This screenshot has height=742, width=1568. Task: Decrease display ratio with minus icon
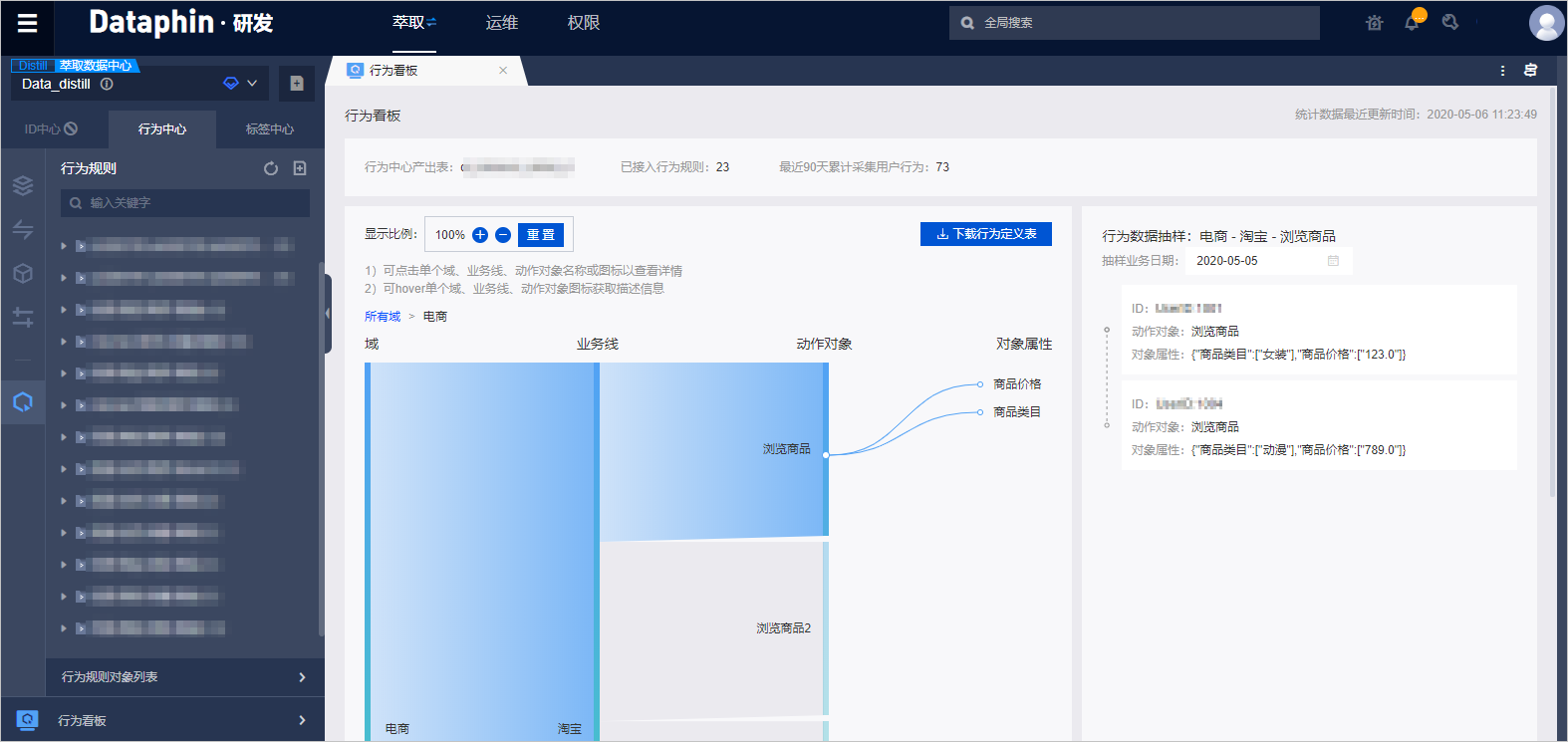click(503, 235)
